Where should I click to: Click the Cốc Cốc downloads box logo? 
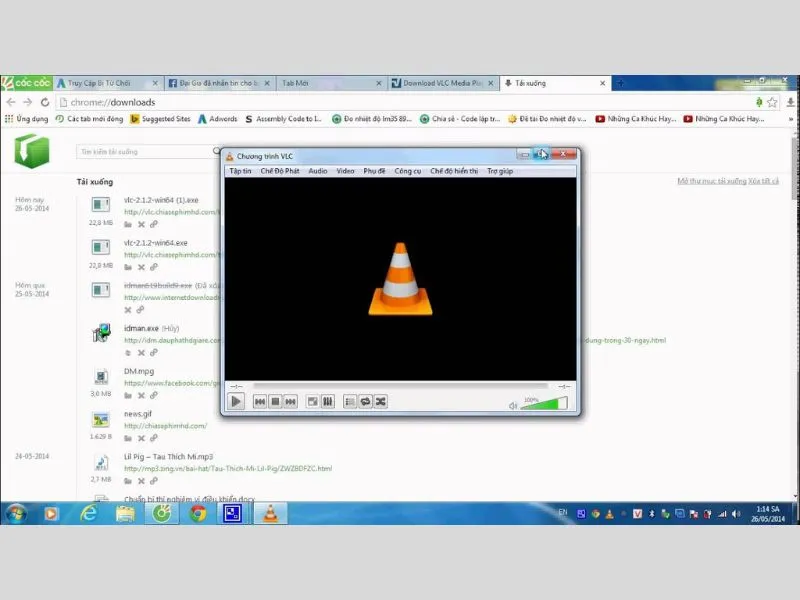pos(32,151)
